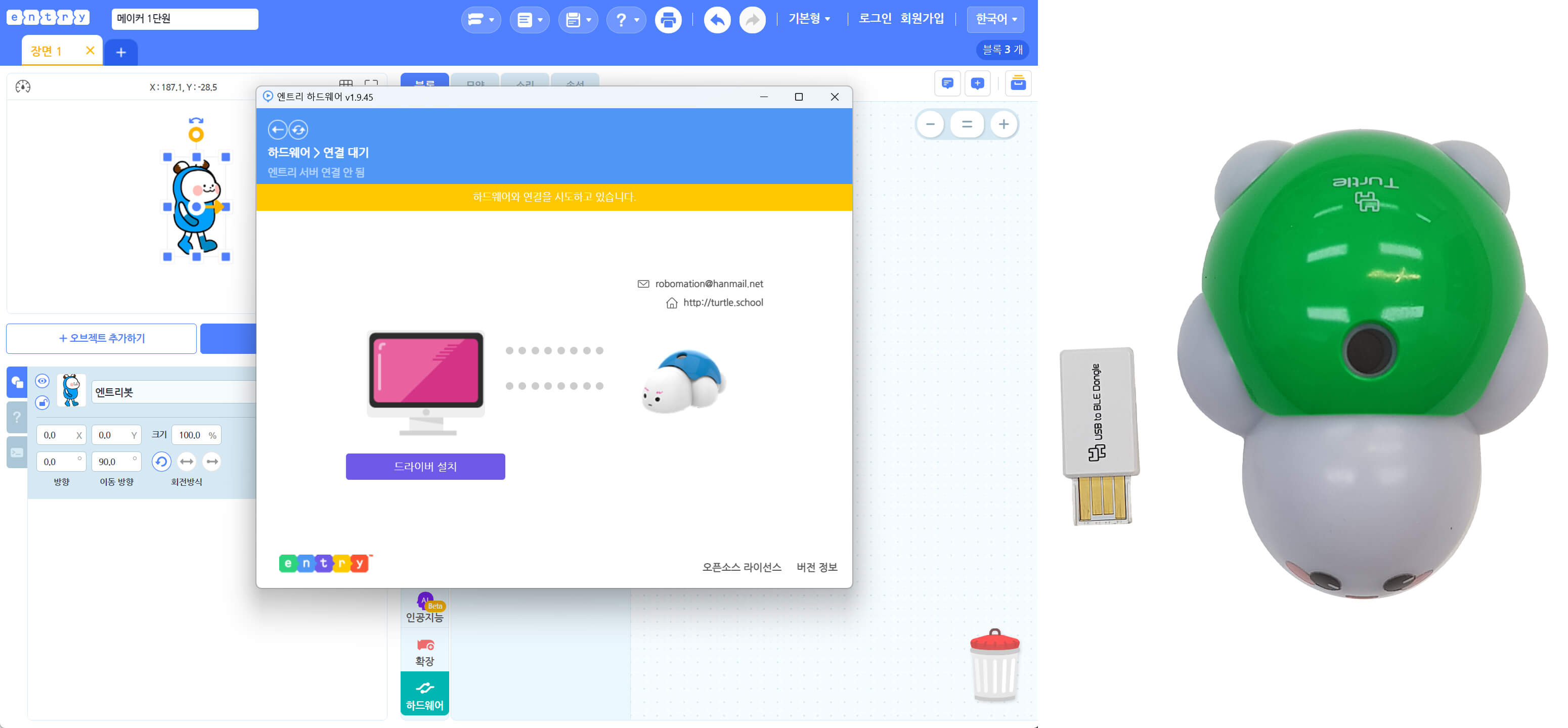Click the rotation handle above the entrybot sprite
Screen dimensions: 1568x728
196,134
